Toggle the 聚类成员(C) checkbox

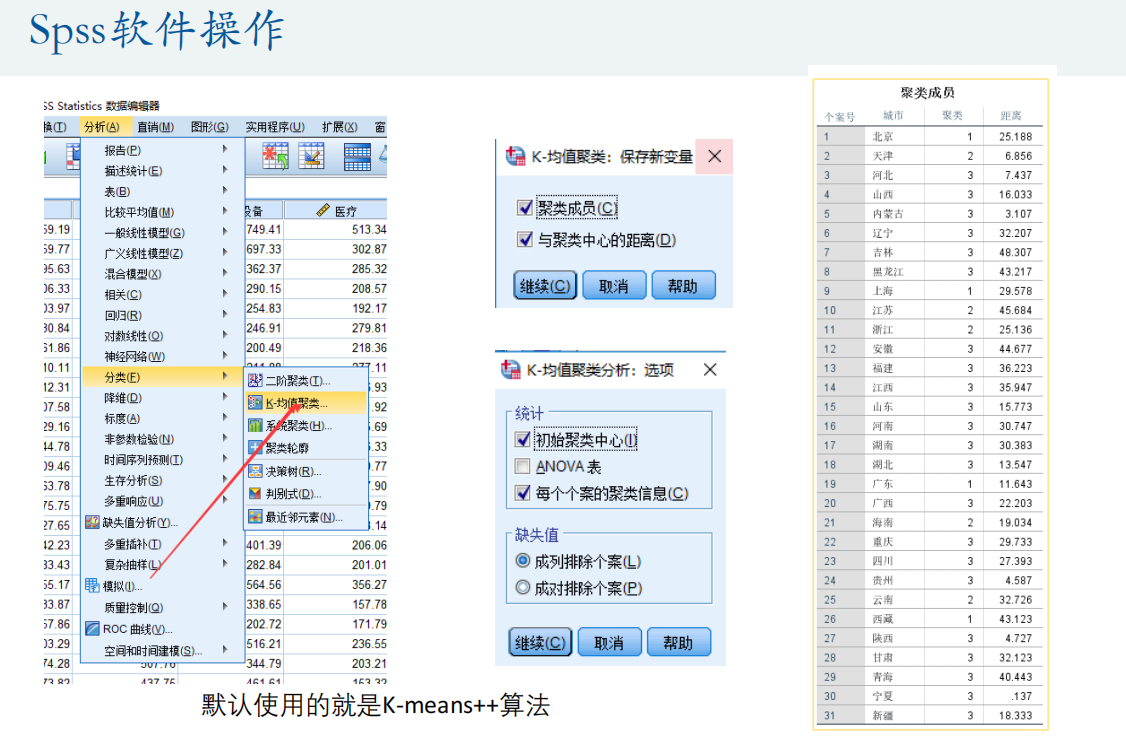pyautogui.click(x=525, y=208)
